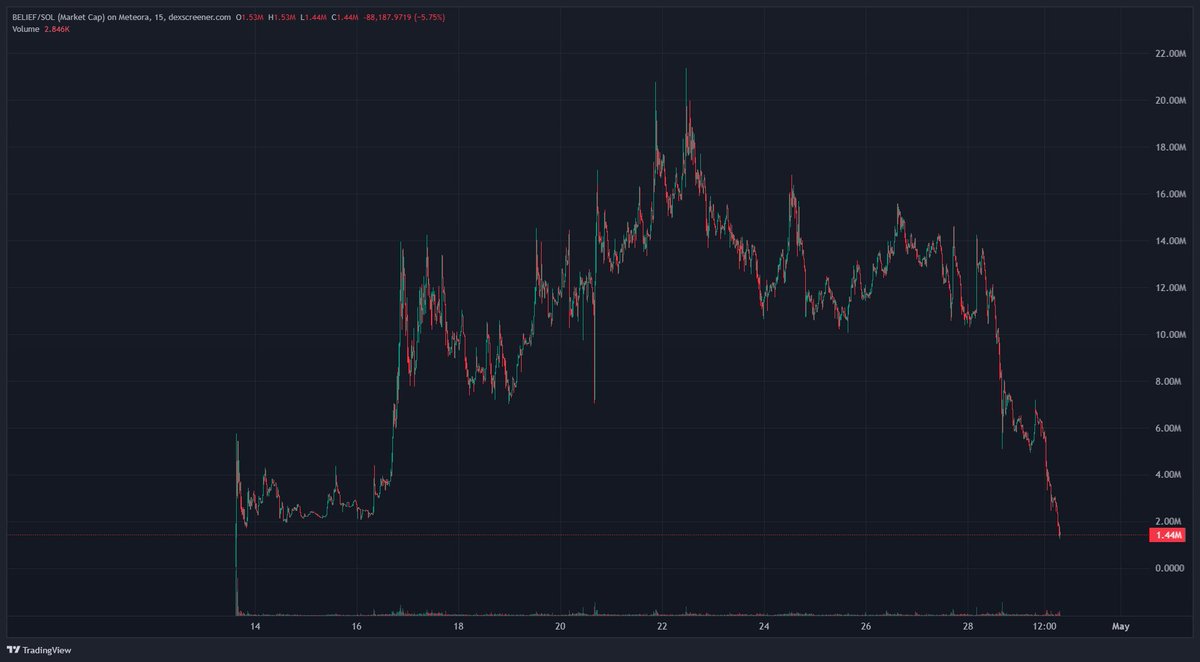
Task: Click the TradingView logo in the corner
Action: pos(39,649)
